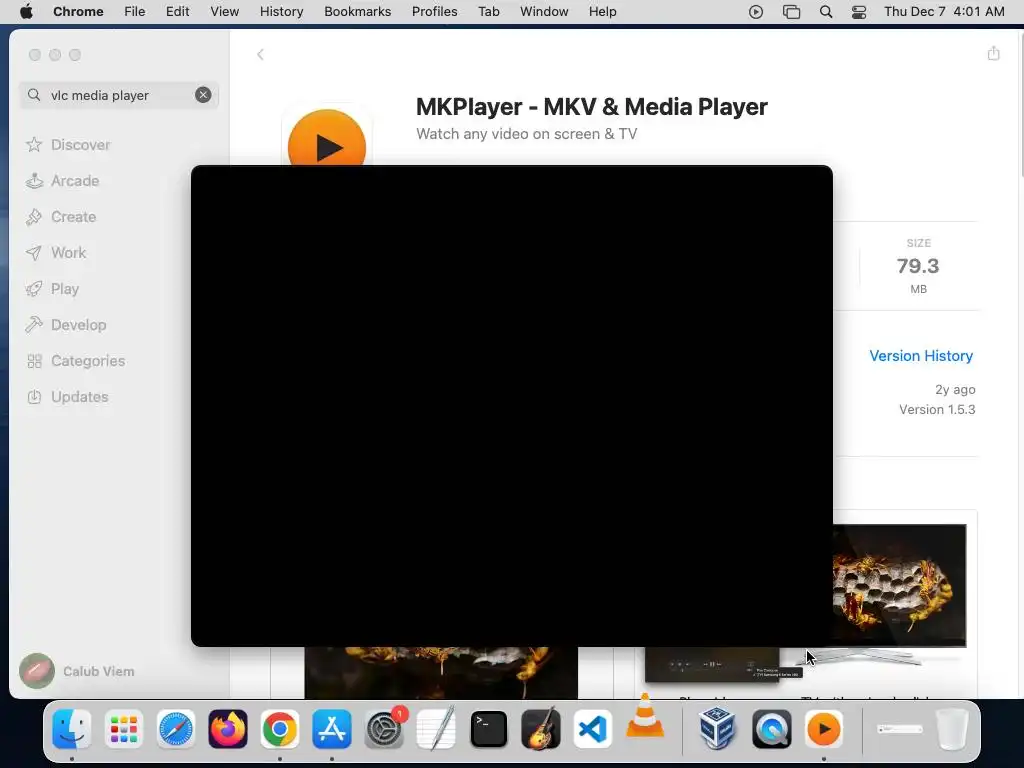Open the Edit menu

click(x=177, y=12)
